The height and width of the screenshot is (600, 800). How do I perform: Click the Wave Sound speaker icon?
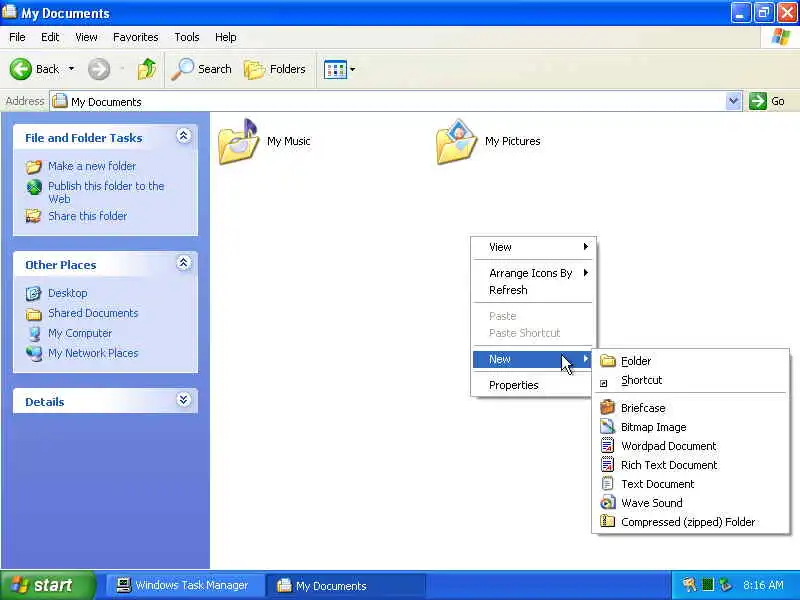pos(607,503)
